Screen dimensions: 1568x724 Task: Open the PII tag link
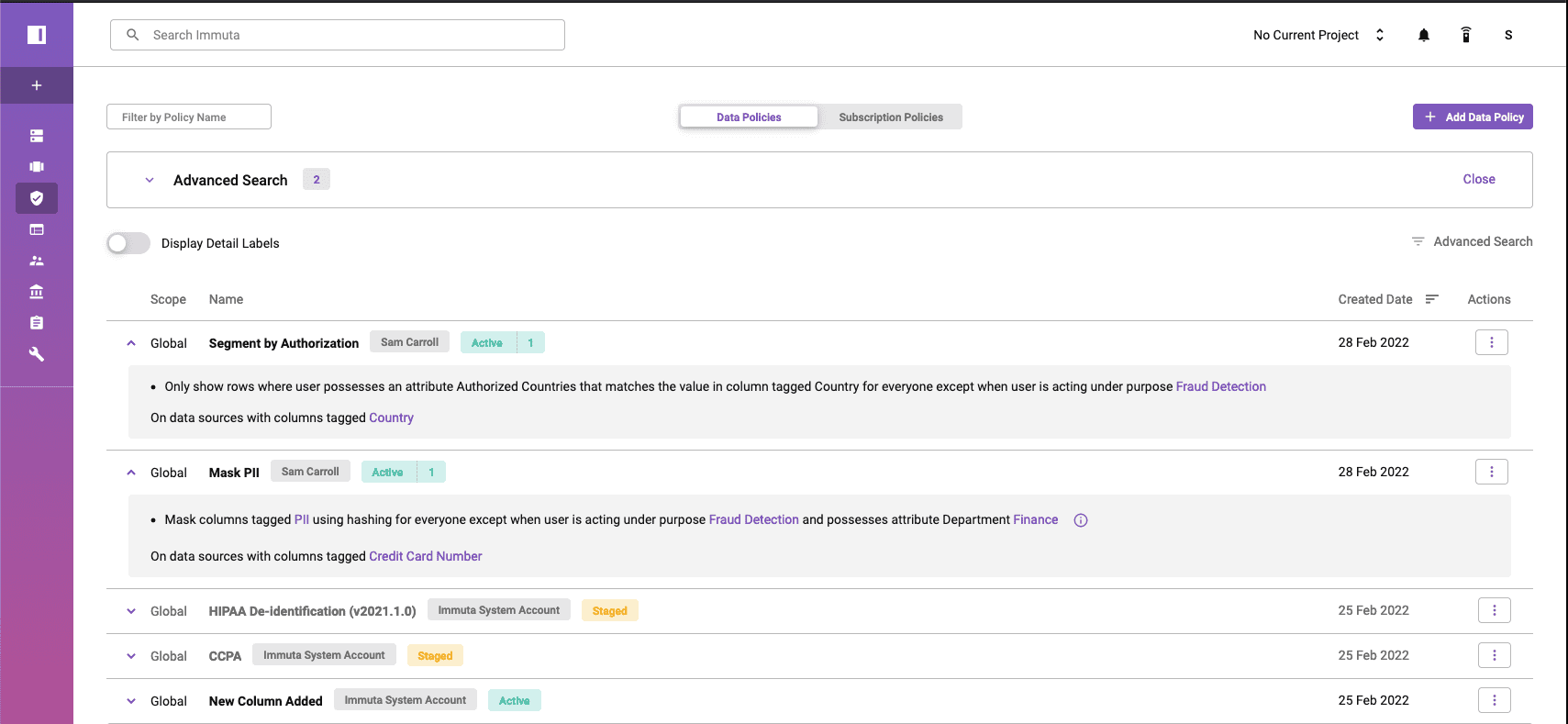(x=302, y=519)
